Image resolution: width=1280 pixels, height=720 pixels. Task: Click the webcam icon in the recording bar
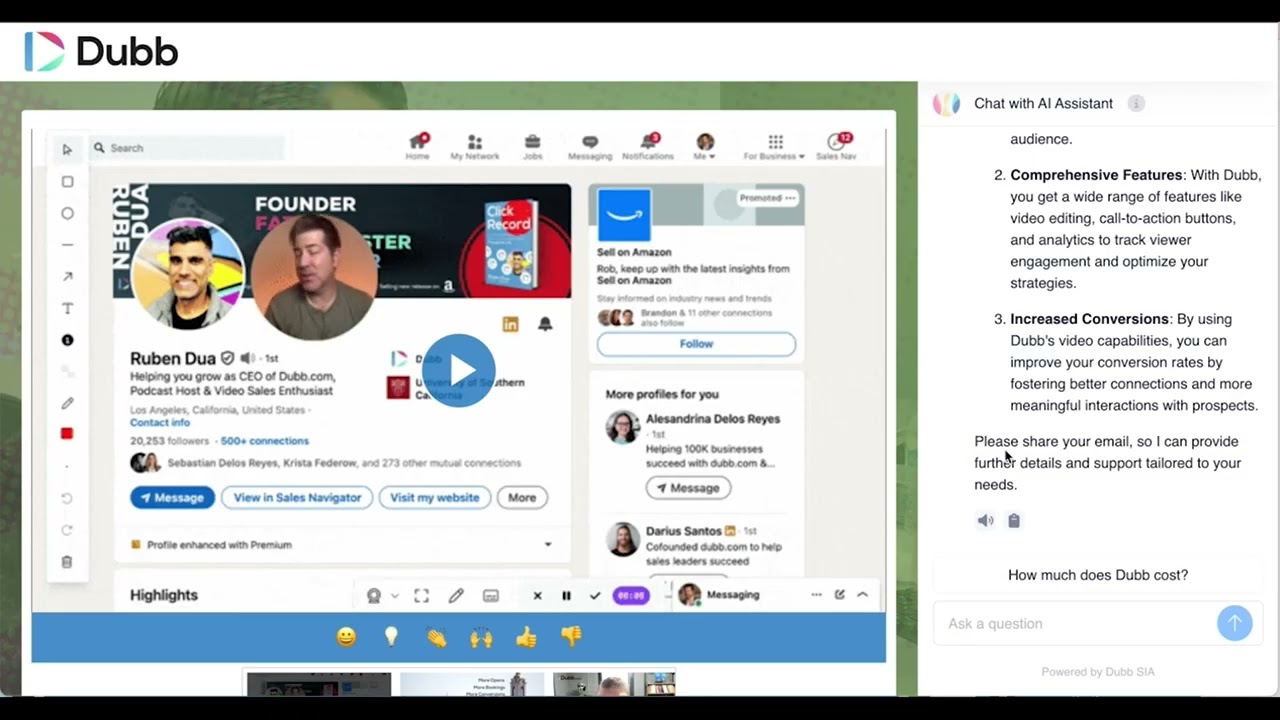pyautogui.click(x=374, y=595)
